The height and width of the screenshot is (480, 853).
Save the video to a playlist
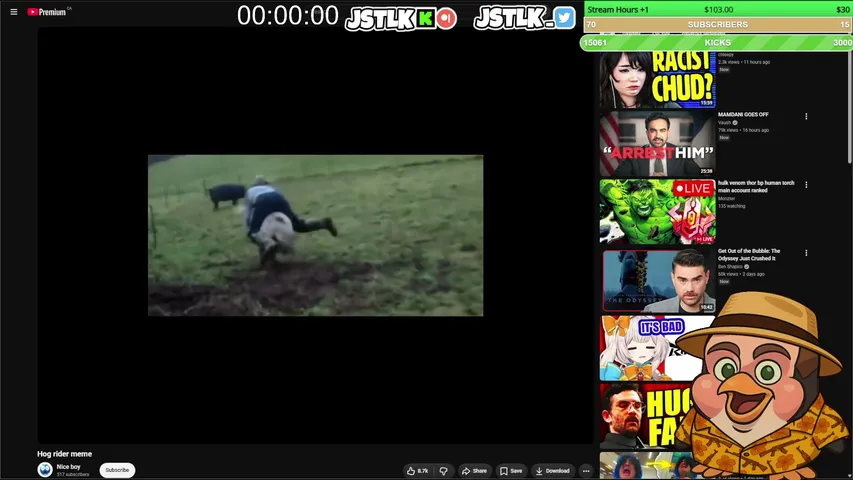[x=511, y=471]
